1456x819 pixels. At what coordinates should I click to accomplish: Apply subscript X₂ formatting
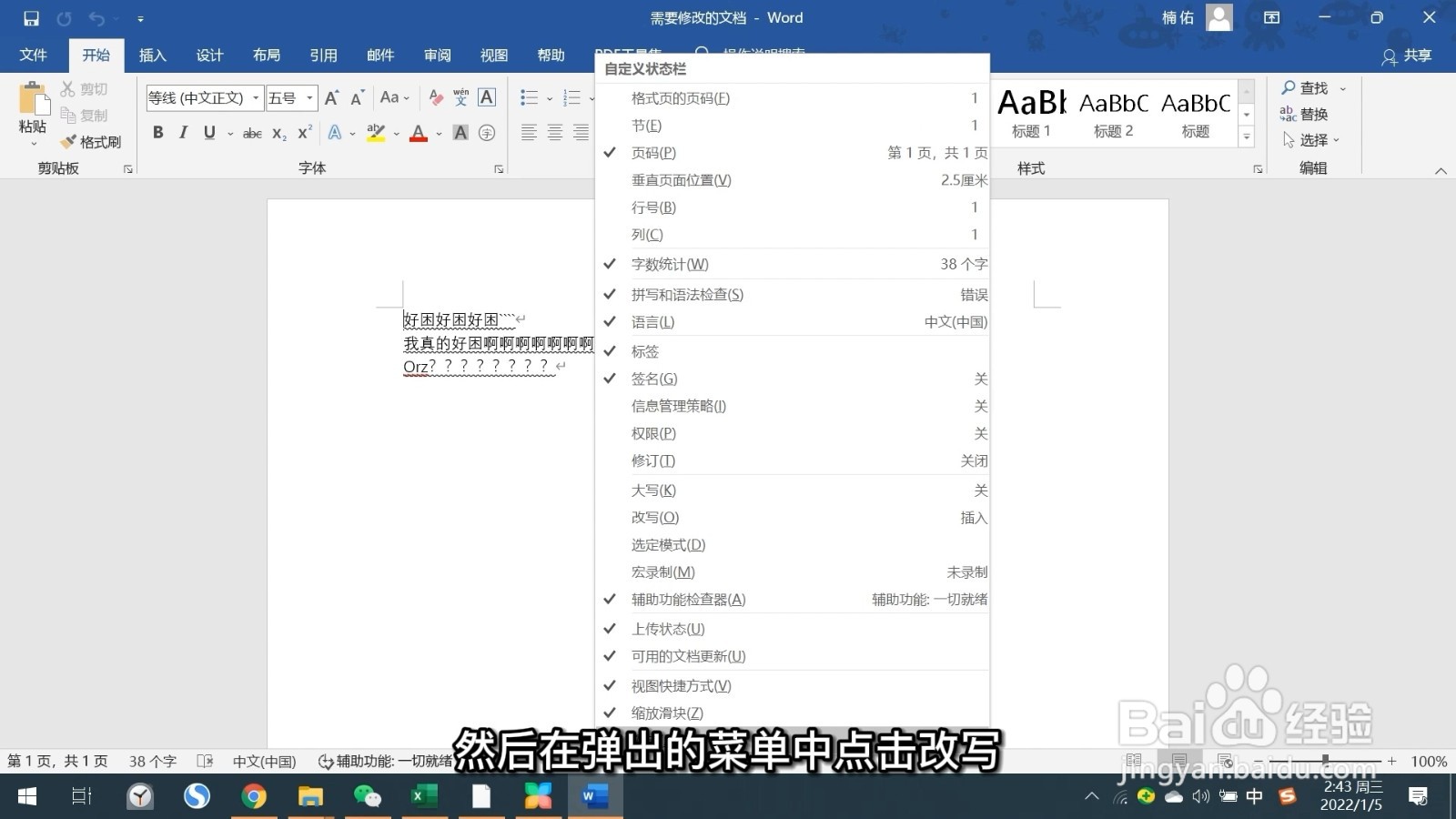click(279, 134)
